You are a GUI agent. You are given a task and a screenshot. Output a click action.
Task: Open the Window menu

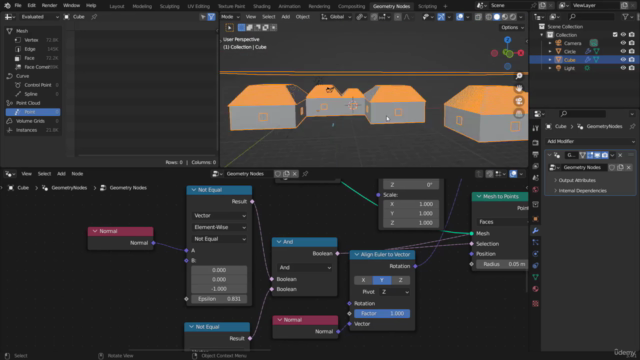[x=71, y=6]
